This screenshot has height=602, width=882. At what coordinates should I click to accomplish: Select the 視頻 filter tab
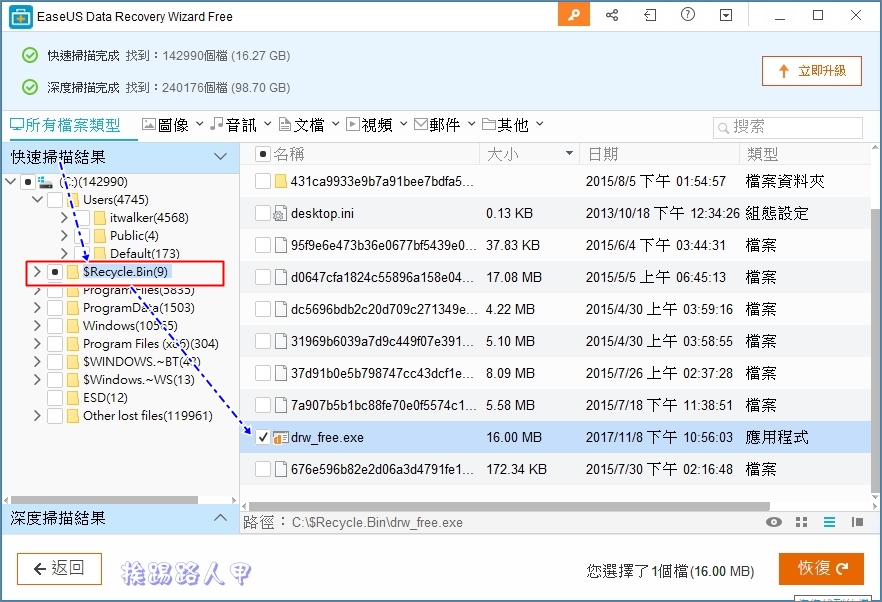point(369,124)
